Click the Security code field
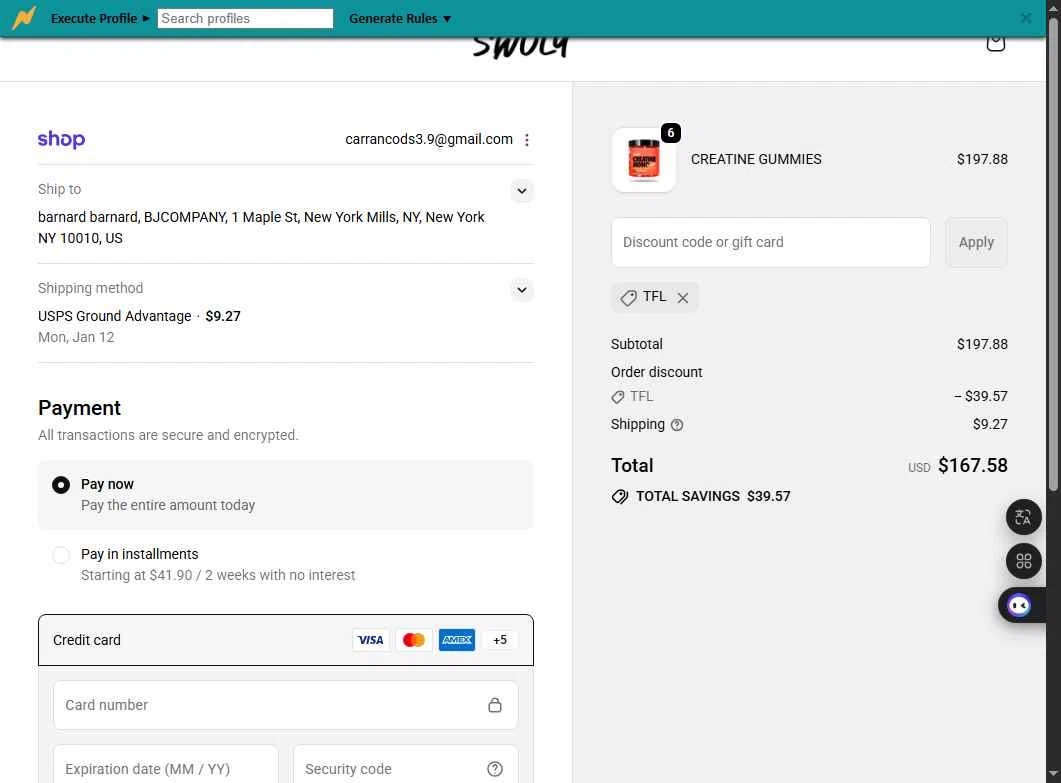Viewport: 1061px width, 783px height. pos(405,765)
